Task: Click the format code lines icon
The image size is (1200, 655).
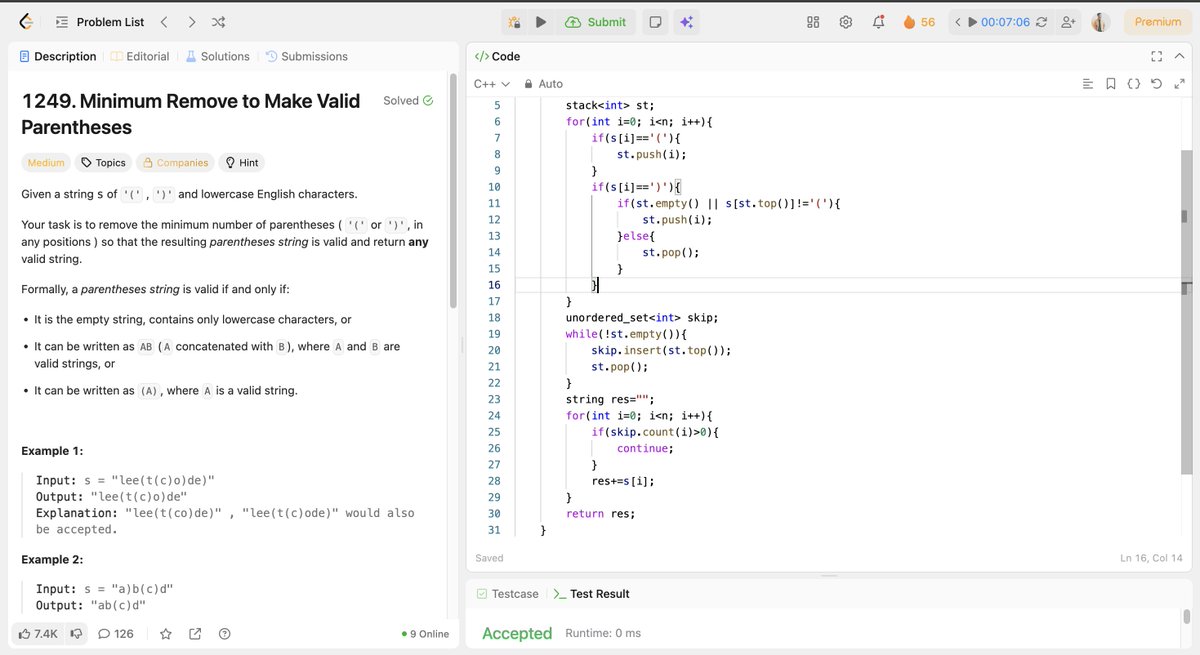Action: 1088,84
